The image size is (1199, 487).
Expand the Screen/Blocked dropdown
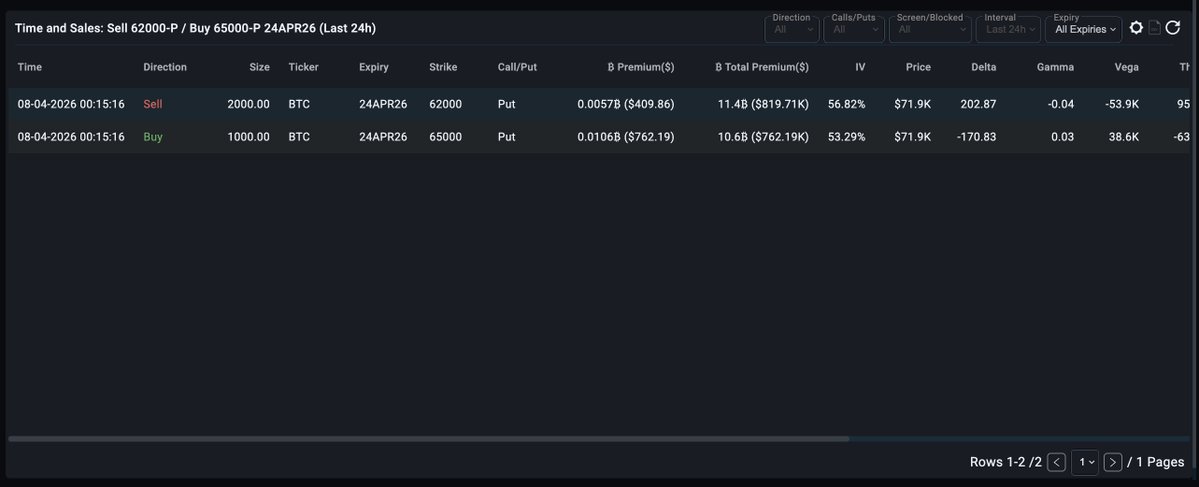pos(929,29)
